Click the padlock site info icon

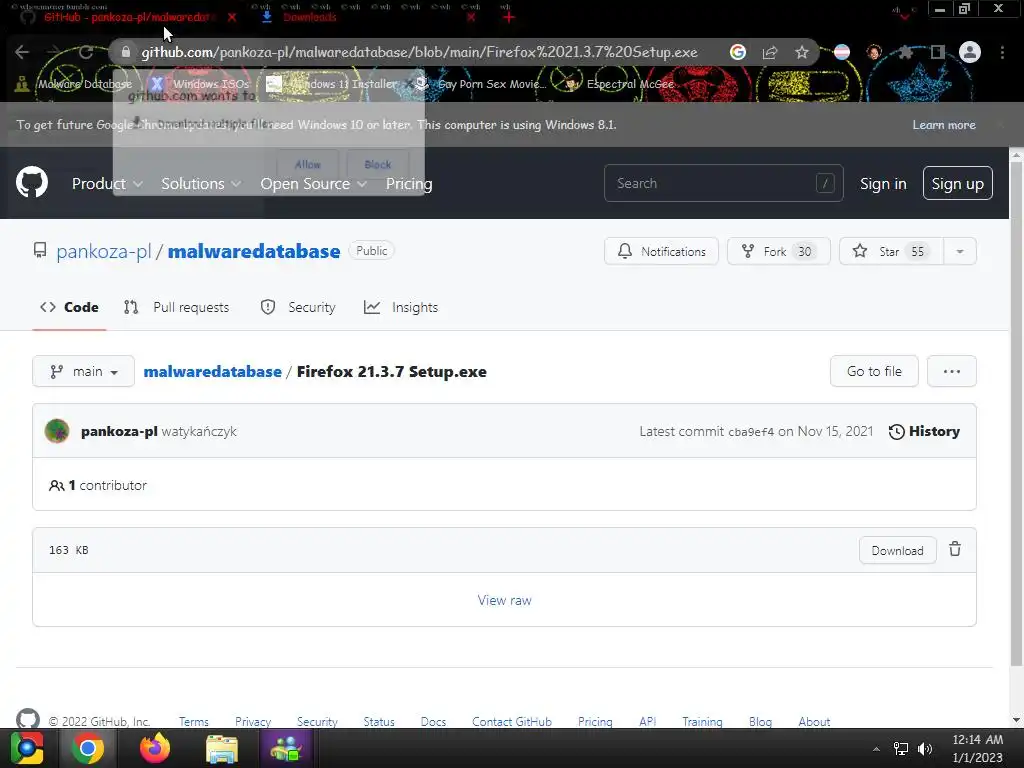pyautogui.click(x=126, y=52)
